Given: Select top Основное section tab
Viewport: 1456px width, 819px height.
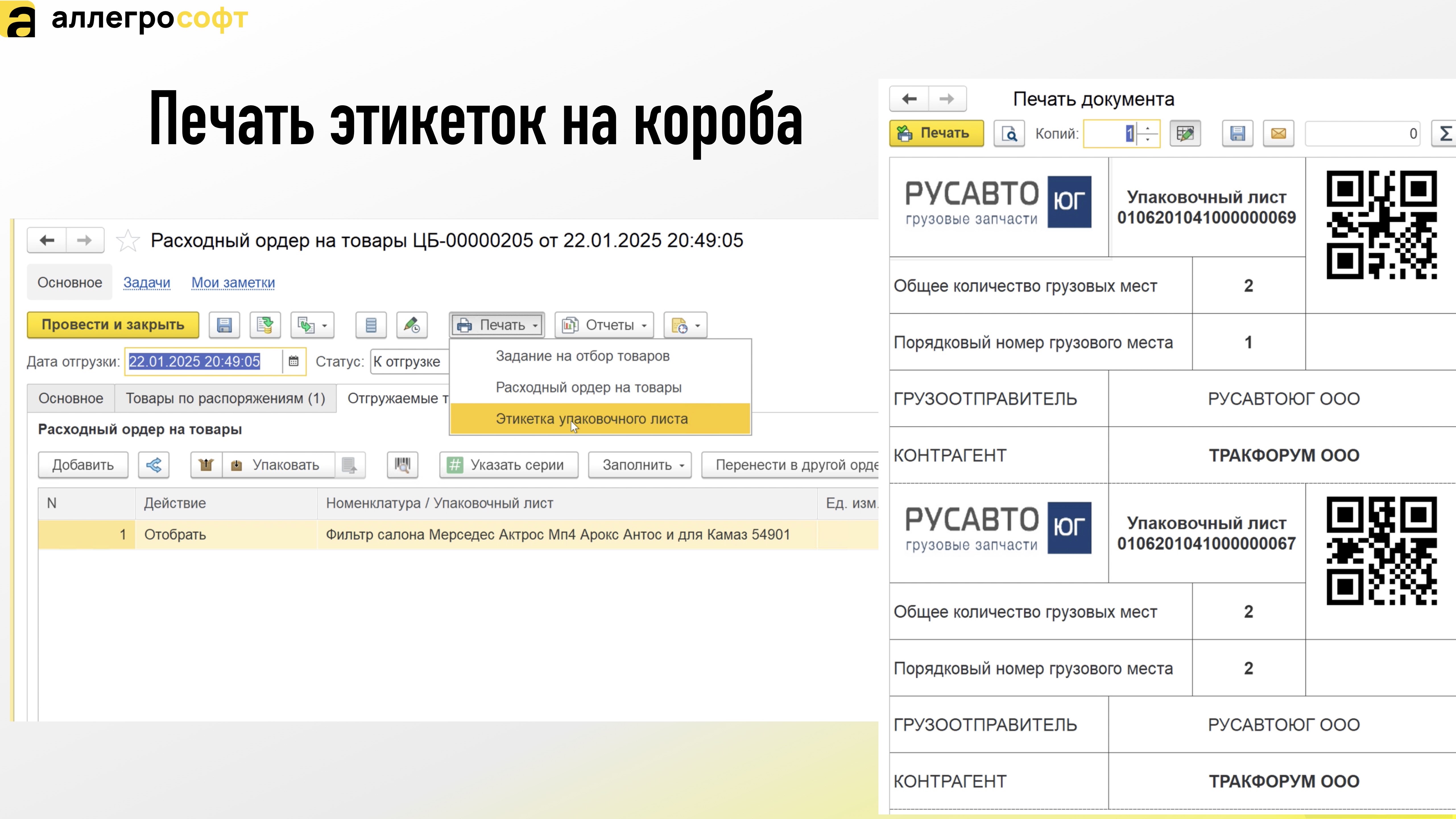Looking at the screenshot, I should pos(70,283).
